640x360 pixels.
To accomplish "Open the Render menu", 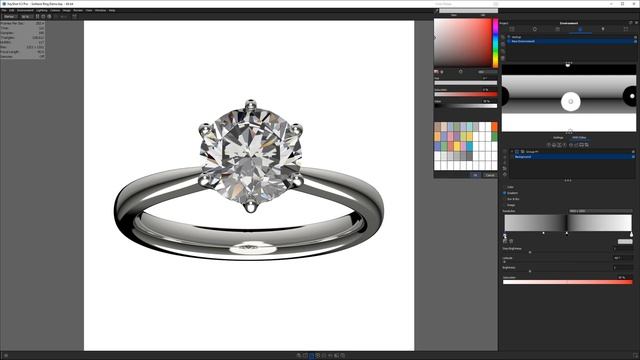I will click(x=78, y=10).
